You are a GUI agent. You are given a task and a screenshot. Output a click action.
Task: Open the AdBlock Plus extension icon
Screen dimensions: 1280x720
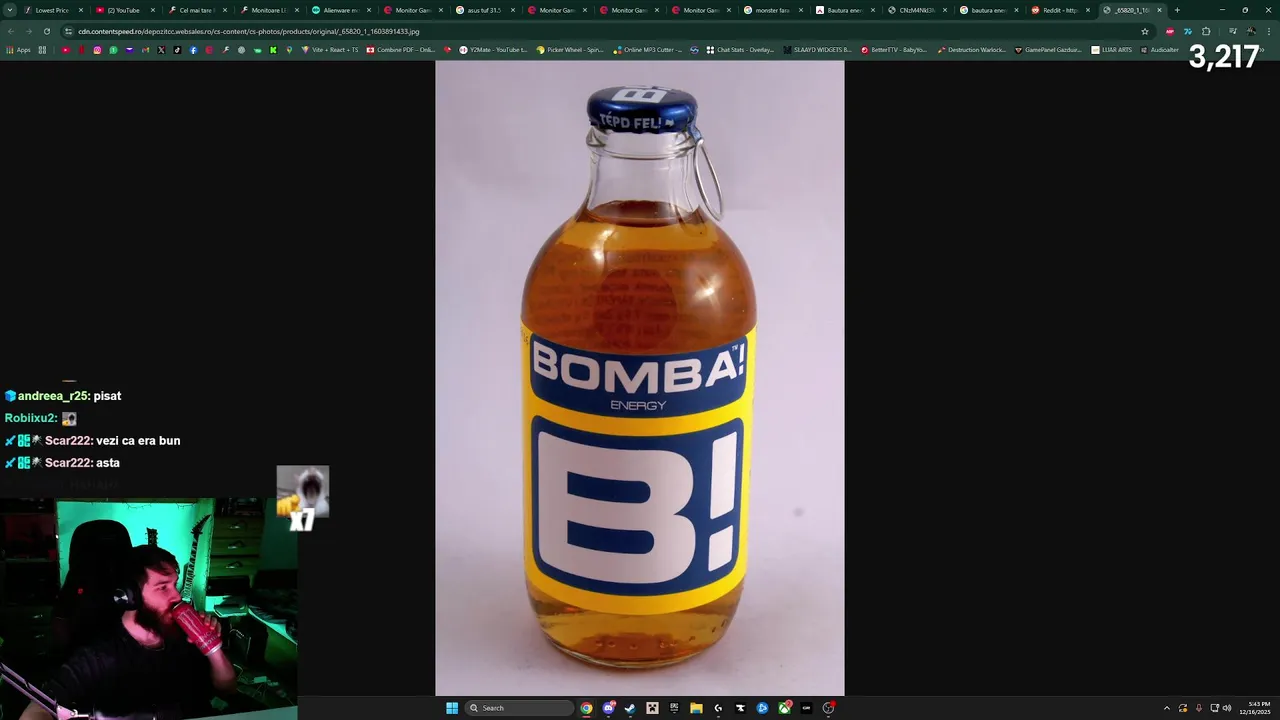tap(1170, 31)
